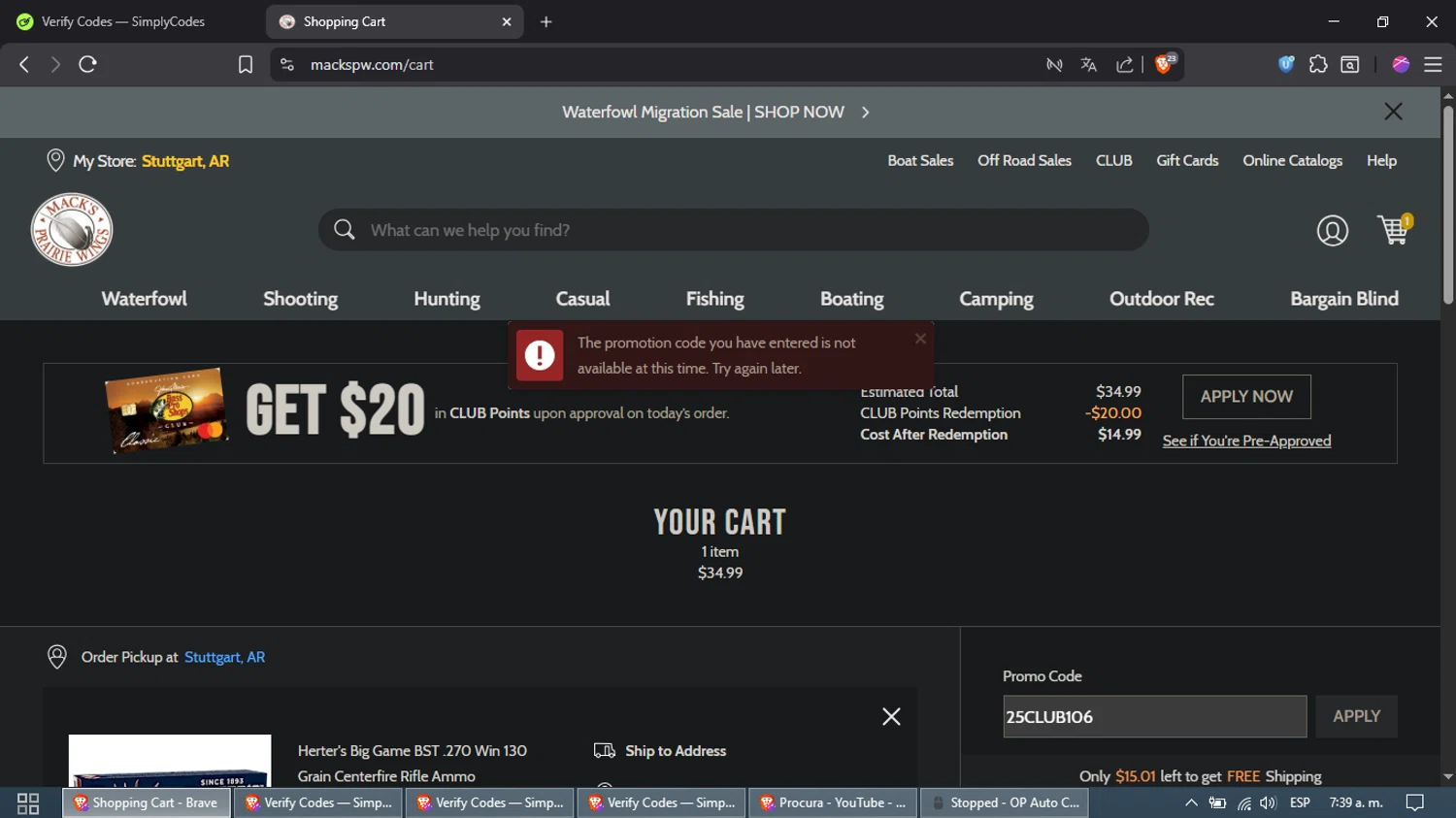1456x818 pixels.
Task: Click the APPLY NOW button
Action: 1246,396
